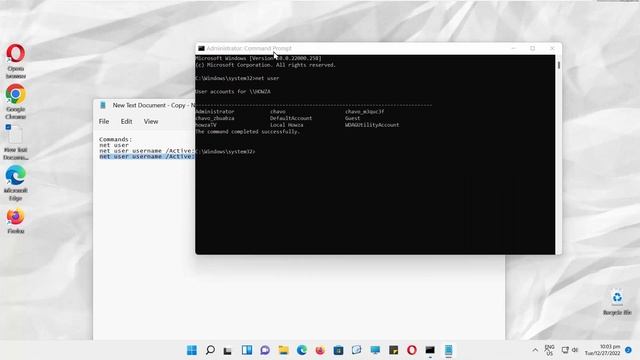
Task: Maximize the Command Prompt window
Action: point(533,48)
